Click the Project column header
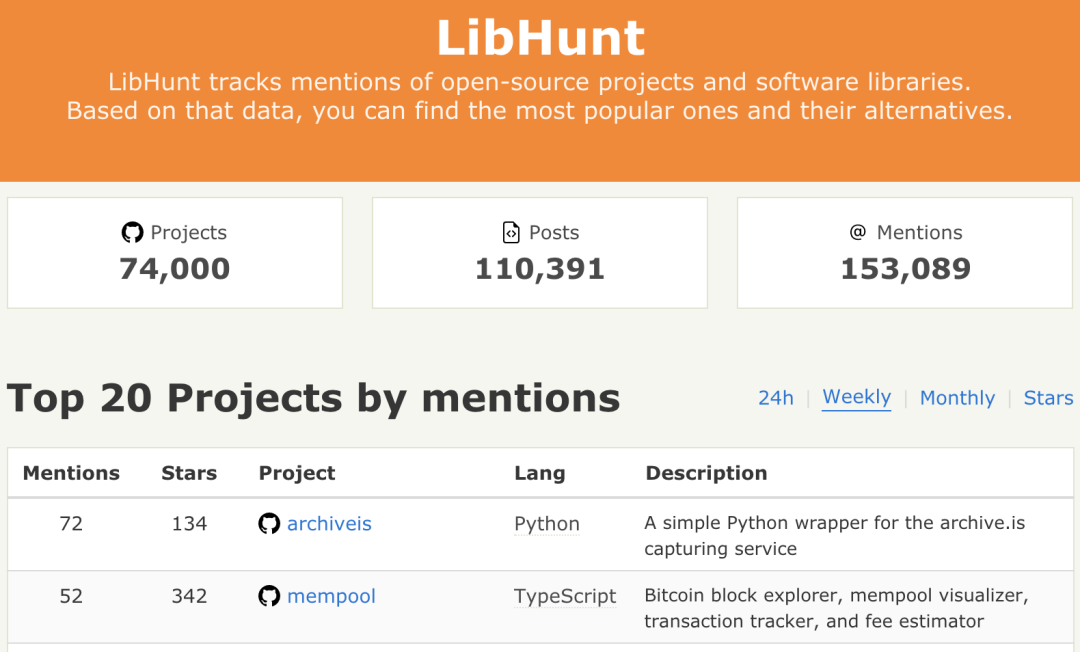Viewport: 1080px width, 652px height. [x=297, y=473]
